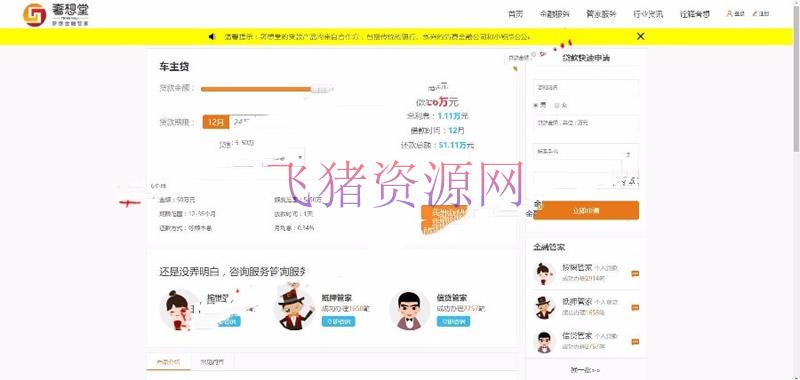Switch to the second product detail tab
Image resolution: width=800 pixels, height=380 pixels.
(x=212, y=362)
